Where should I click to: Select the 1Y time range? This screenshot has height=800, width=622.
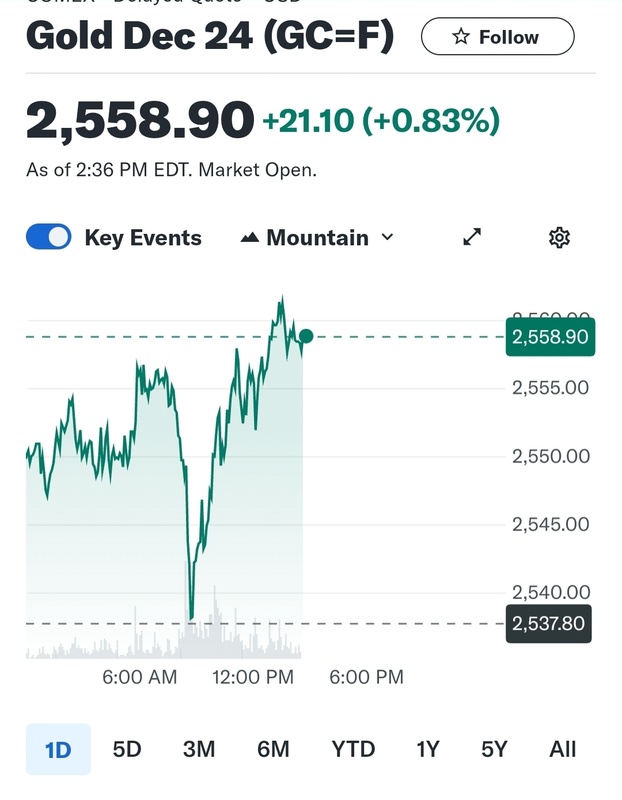click(x=427, y=749)
